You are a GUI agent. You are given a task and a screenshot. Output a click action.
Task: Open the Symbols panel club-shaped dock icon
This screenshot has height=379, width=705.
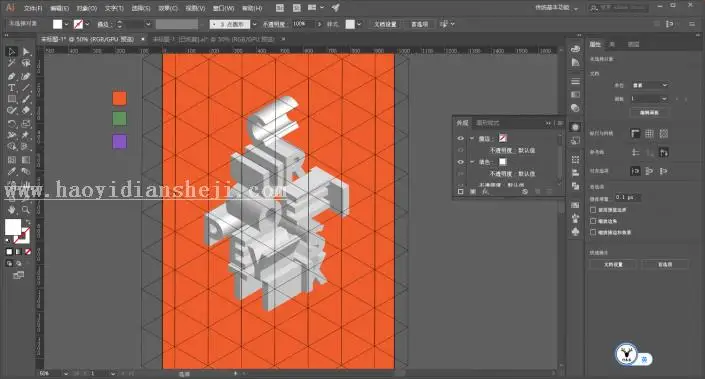pyautogui.click(x=576, y=232)
